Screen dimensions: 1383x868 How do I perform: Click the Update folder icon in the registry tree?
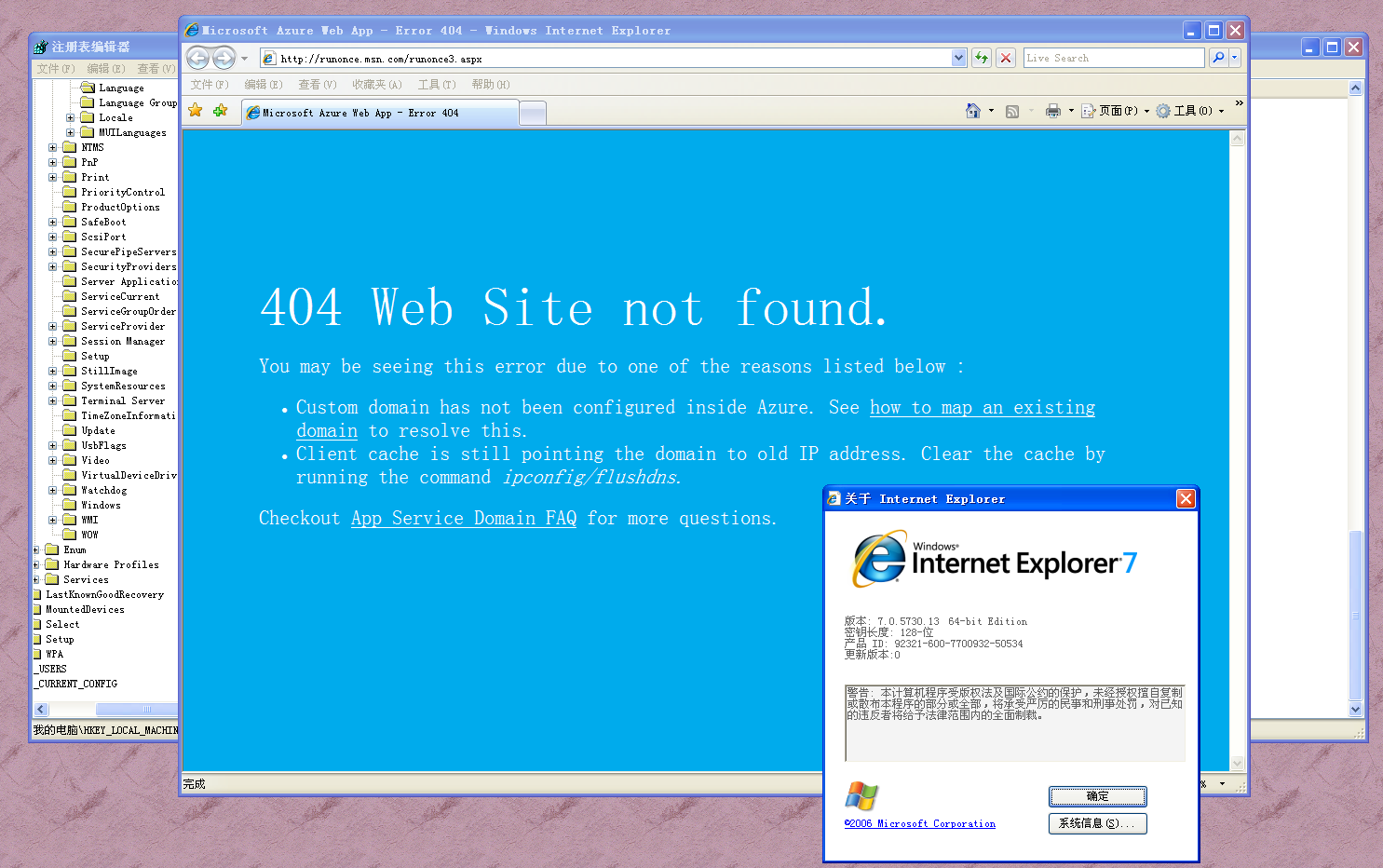[x=70, y=430]
